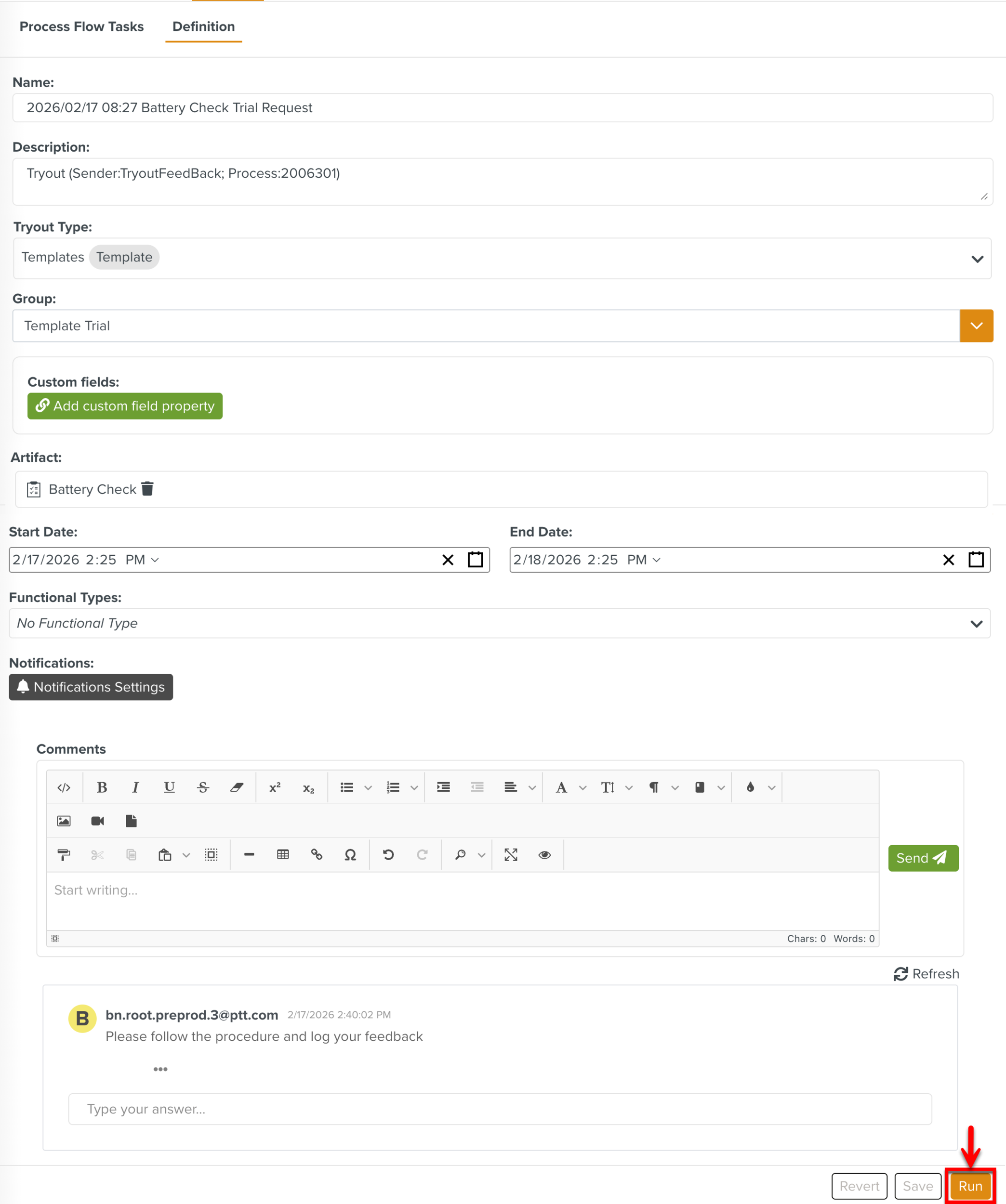
Task: Clear the End Date value
Action: tap(948, 560)
